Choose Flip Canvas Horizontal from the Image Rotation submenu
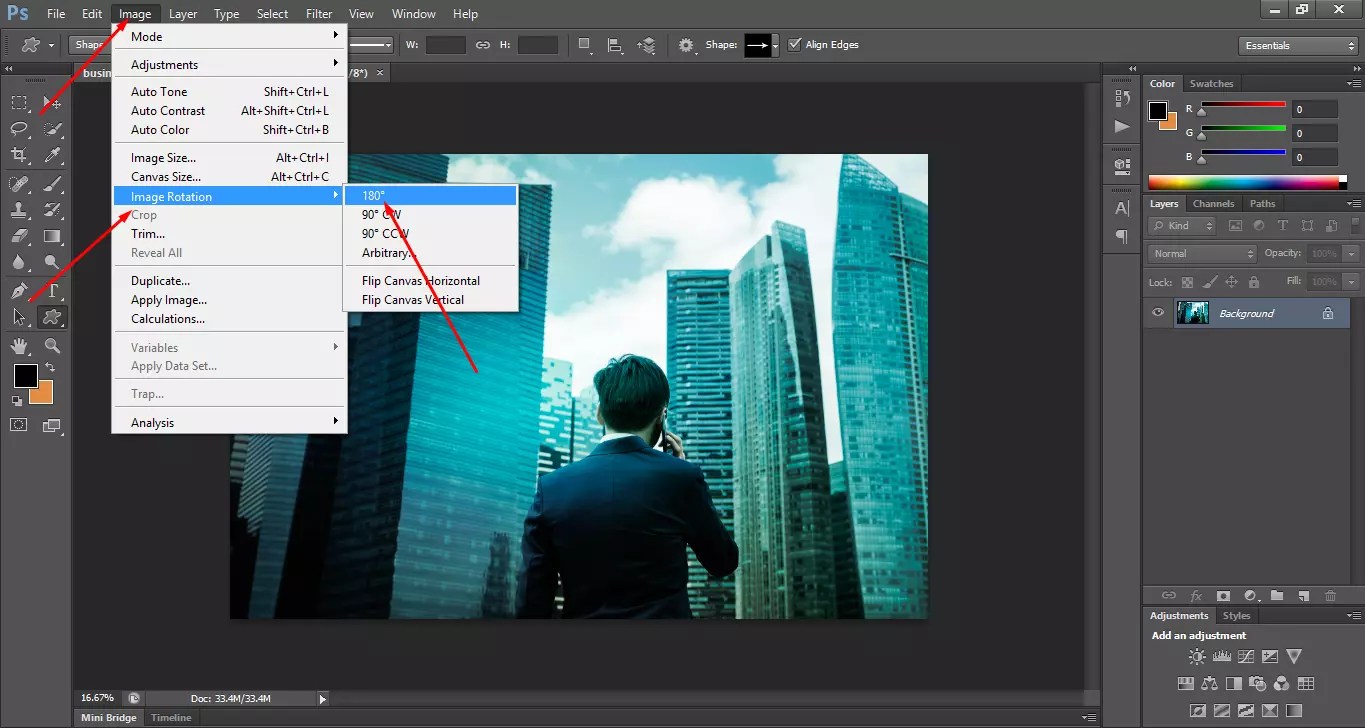The height and width of the screenshot is (728, 1365). point(420,280)
